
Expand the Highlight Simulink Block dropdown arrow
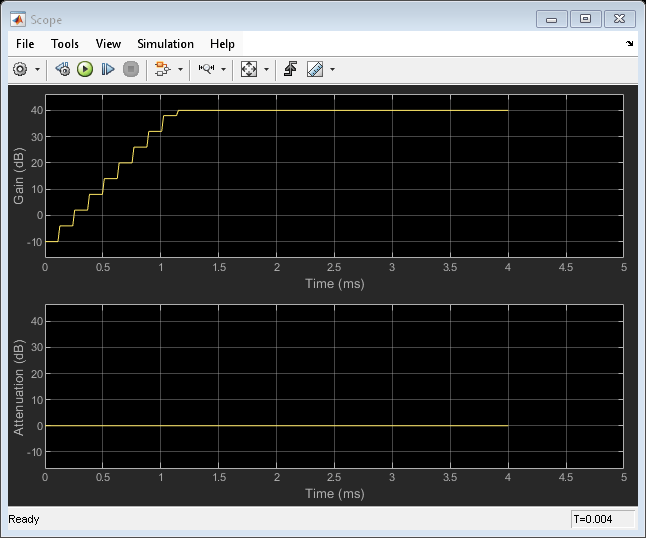[180, 69]
